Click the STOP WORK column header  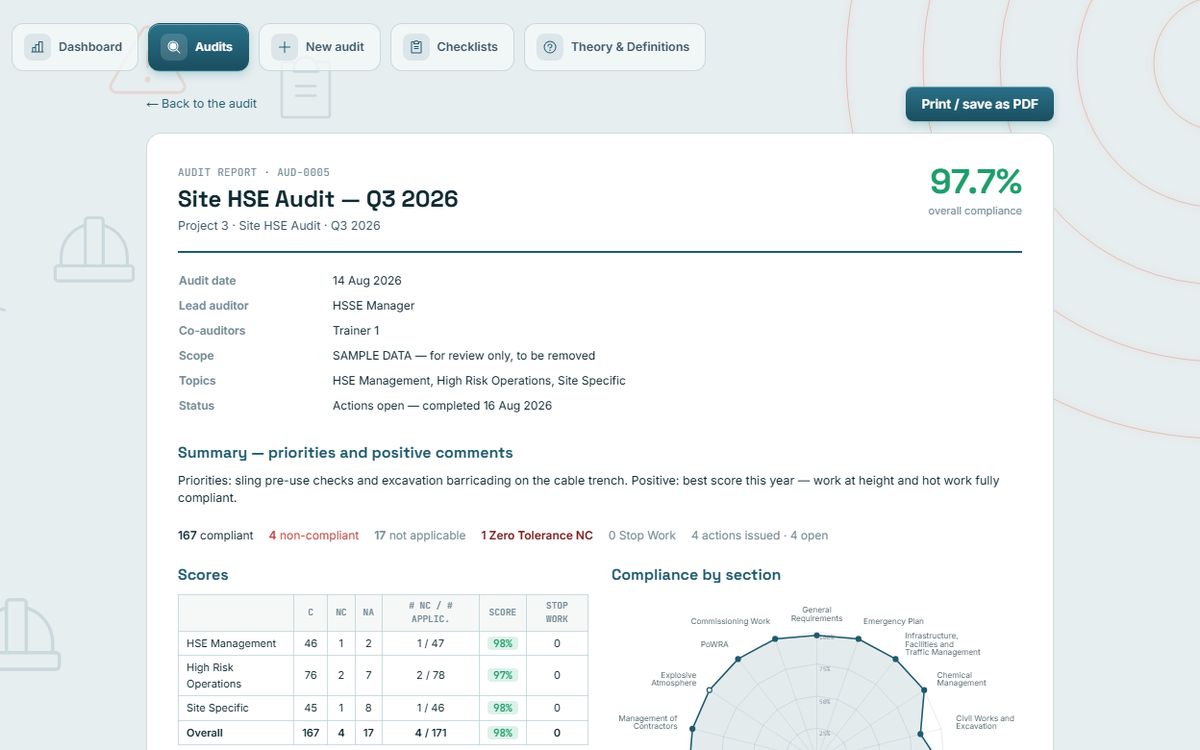click(x=557, y=612)
